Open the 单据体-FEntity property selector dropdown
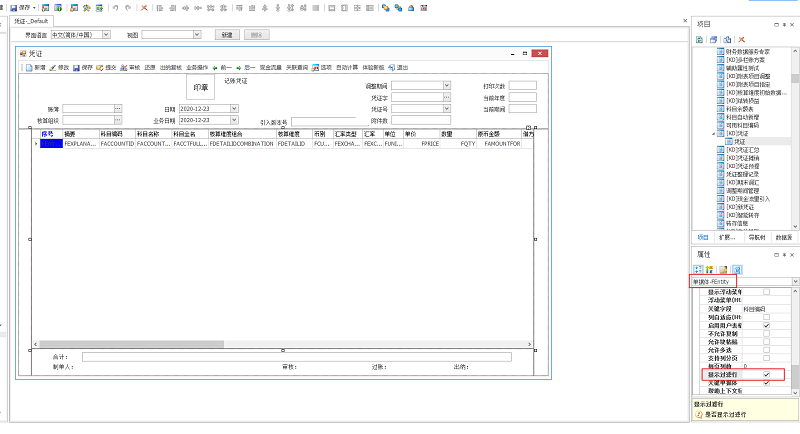 [x=795, y=282]
